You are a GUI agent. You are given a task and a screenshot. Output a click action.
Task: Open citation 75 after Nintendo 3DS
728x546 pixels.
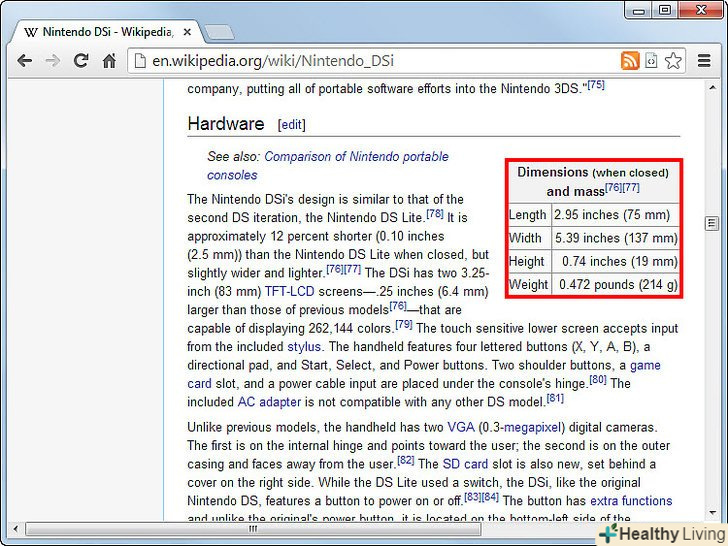(596, 85)
